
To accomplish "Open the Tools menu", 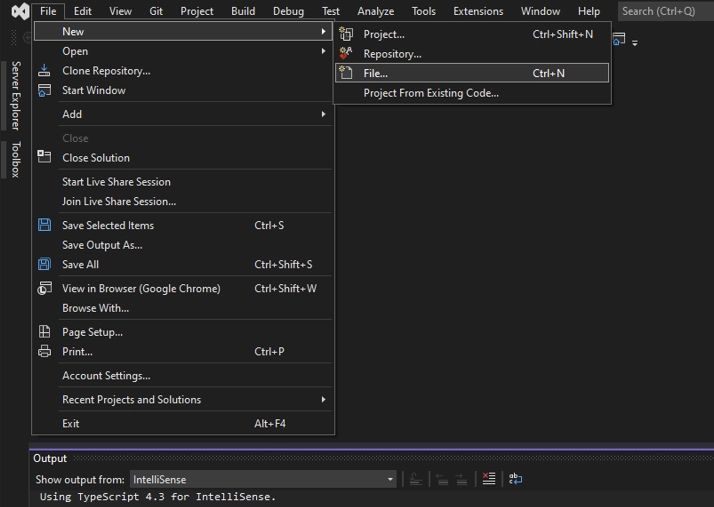I will point(423,11).
